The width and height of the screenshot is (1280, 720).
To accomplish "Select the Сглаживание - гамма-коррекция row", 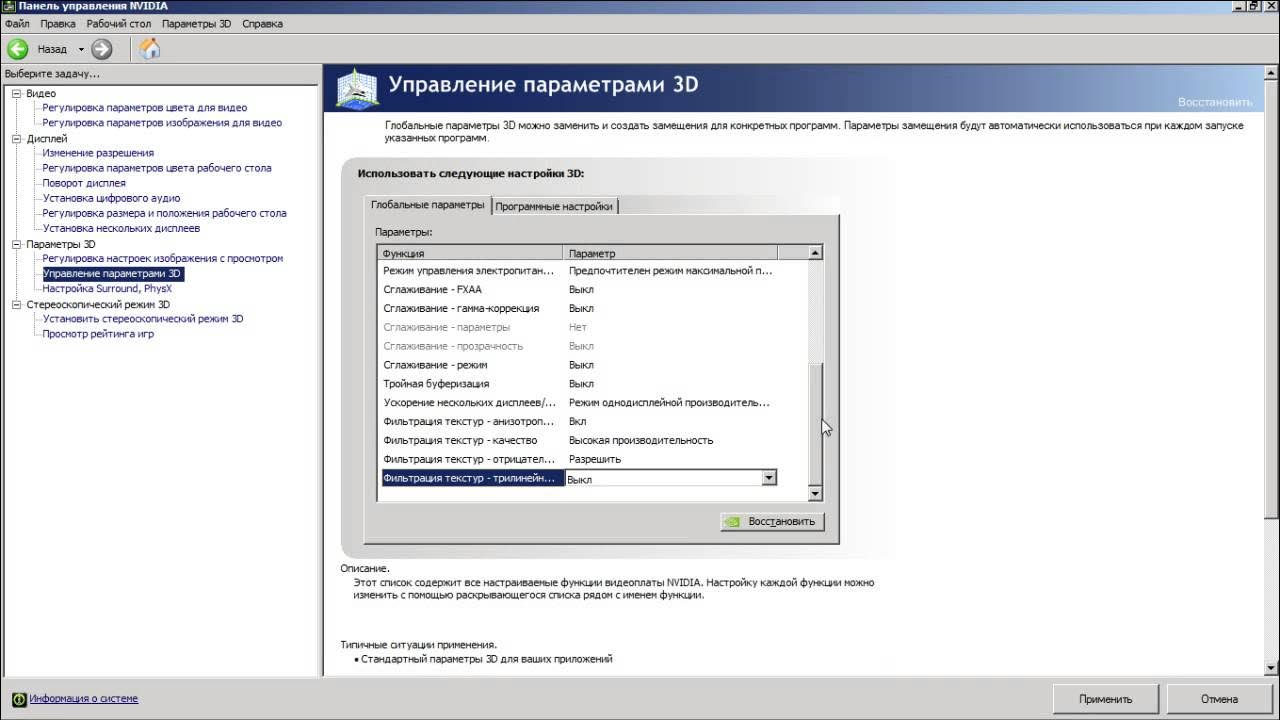I will tap(592, 308).
